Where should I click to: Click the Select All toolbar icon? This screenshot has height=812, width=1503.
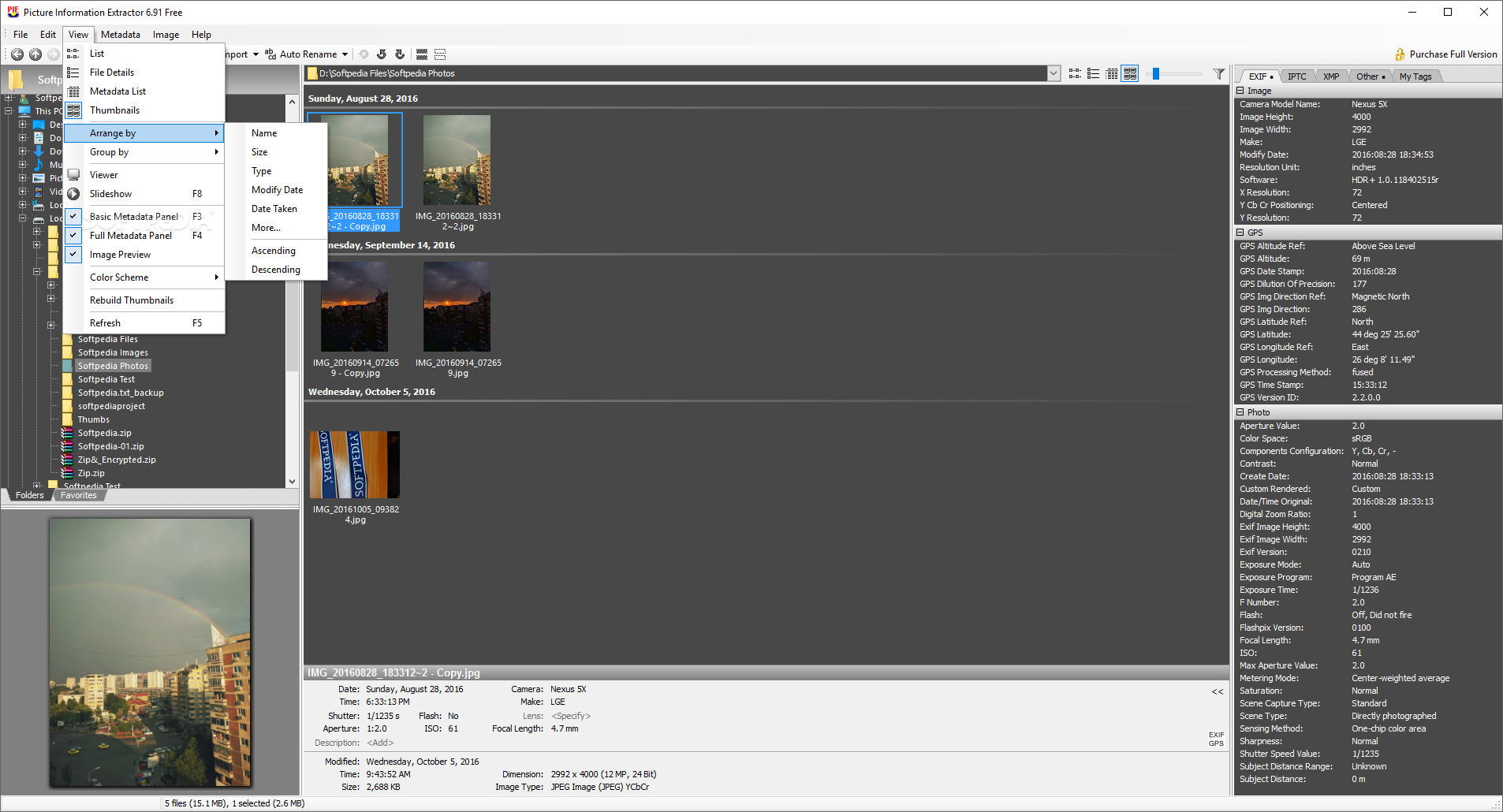(422, 54)
